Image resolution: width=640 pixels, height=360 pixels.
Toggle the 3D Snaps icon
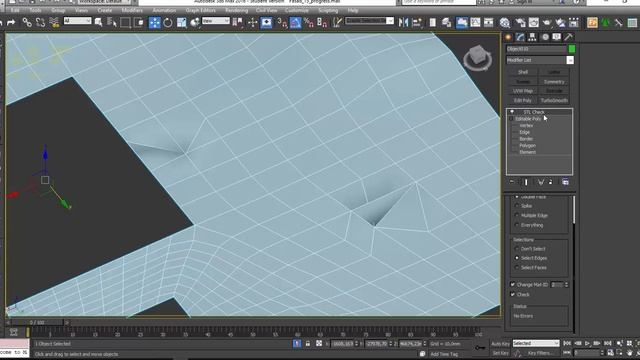coord(282,23)
